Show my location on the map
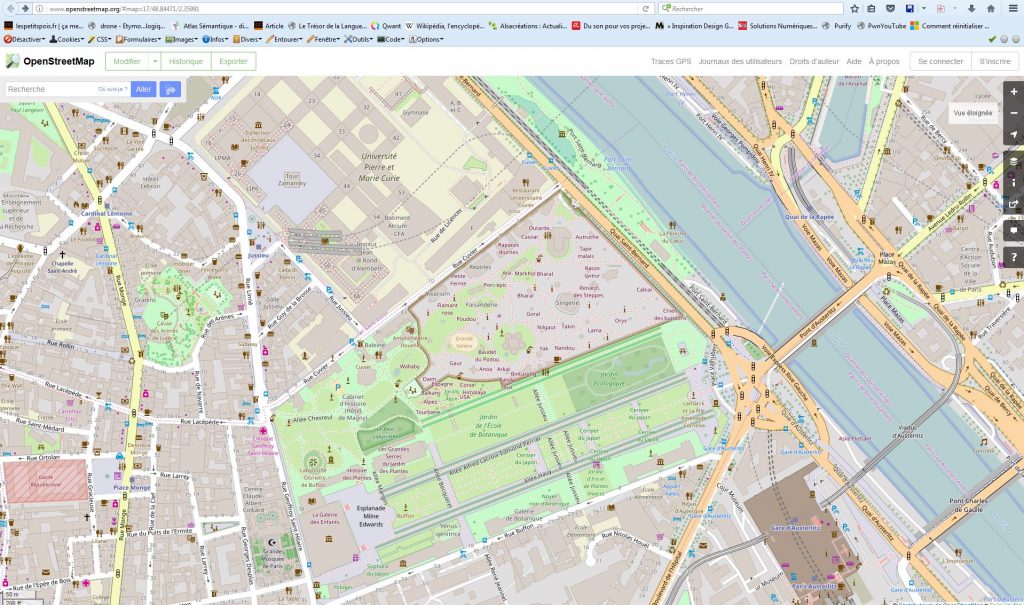 click(1013, 136)
